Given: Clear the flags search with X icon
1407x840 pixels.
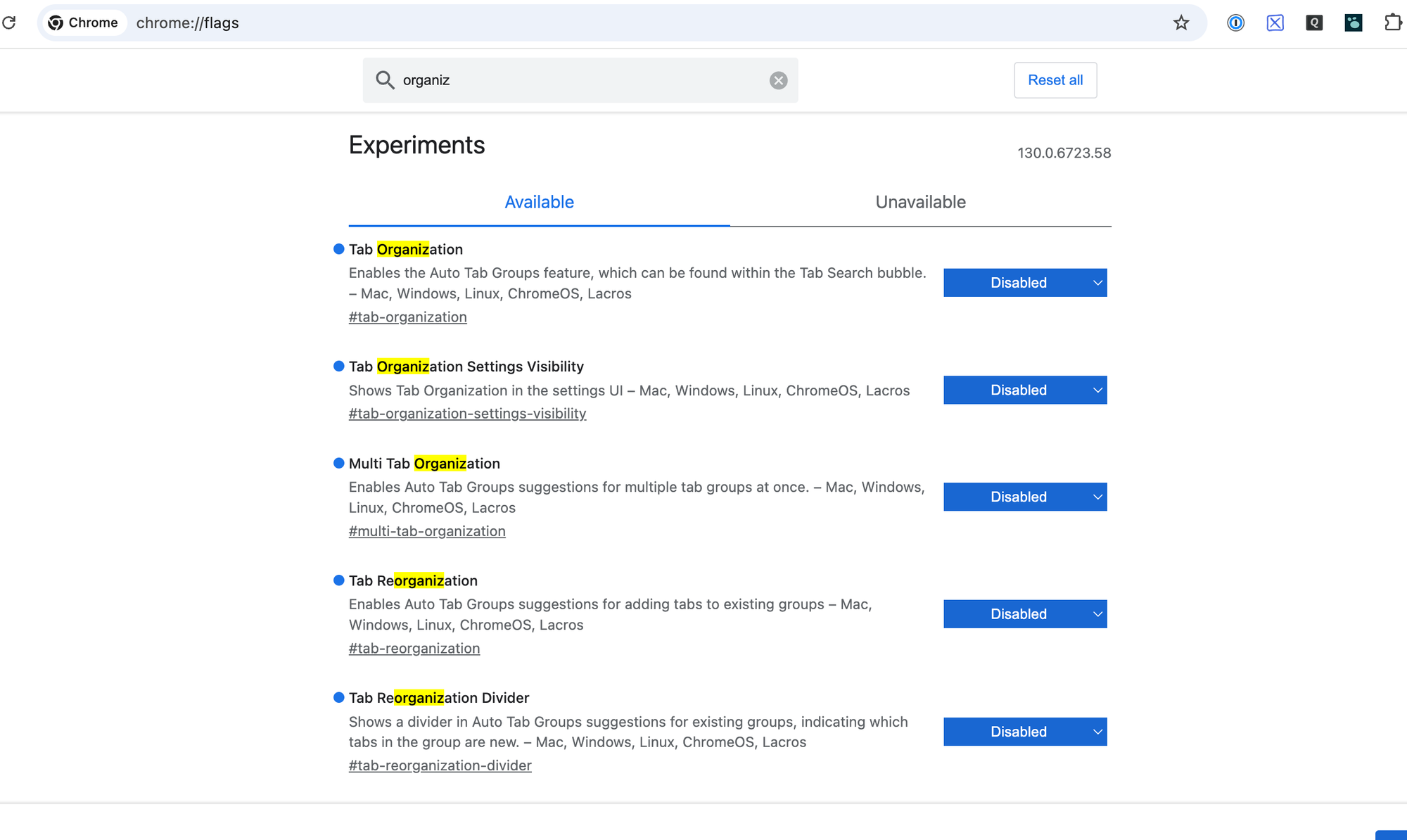Looking at the screenshot, I should [778, 80].
